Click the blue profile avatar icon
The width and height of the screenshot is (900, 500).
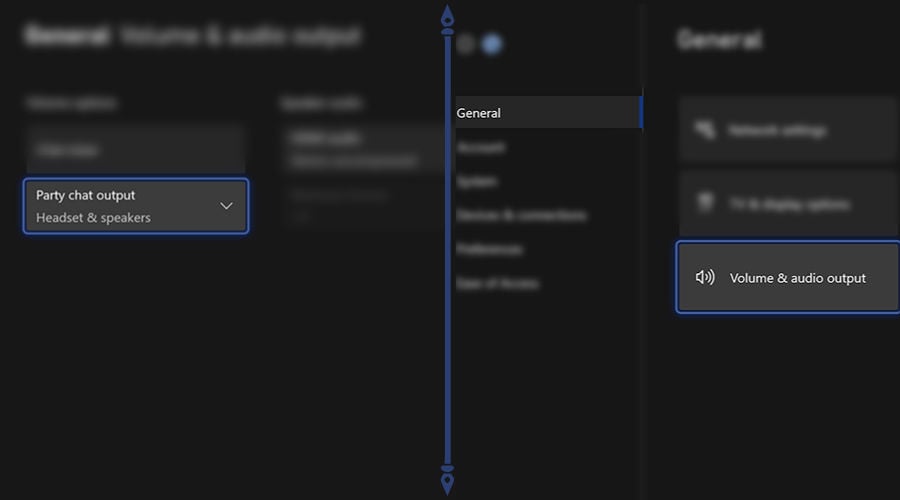(492, 44)
